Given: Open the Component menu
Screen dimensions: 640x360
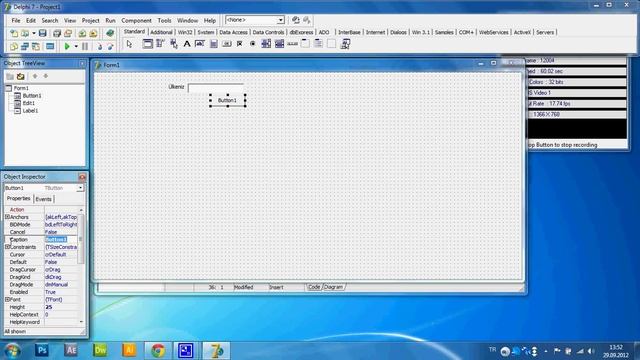Looking at the screenshot, I should click(136, 20).
